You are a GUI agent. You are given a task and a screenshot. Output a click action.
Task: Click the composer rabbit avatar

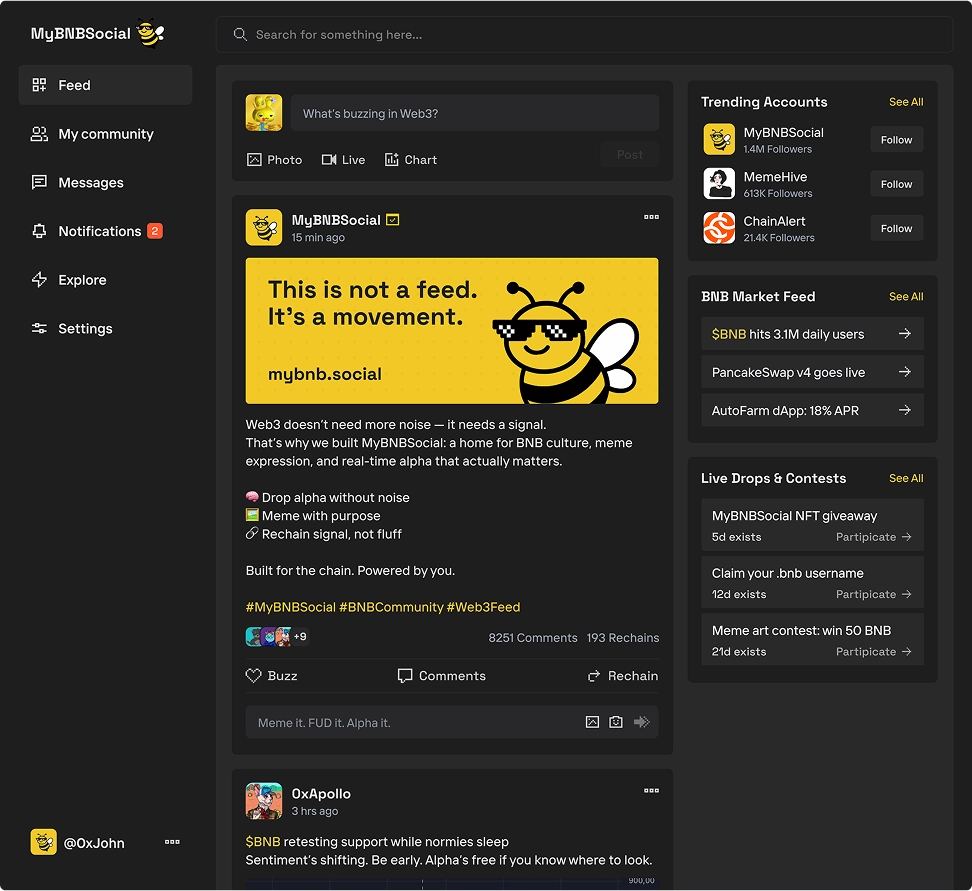pos(263,113)
